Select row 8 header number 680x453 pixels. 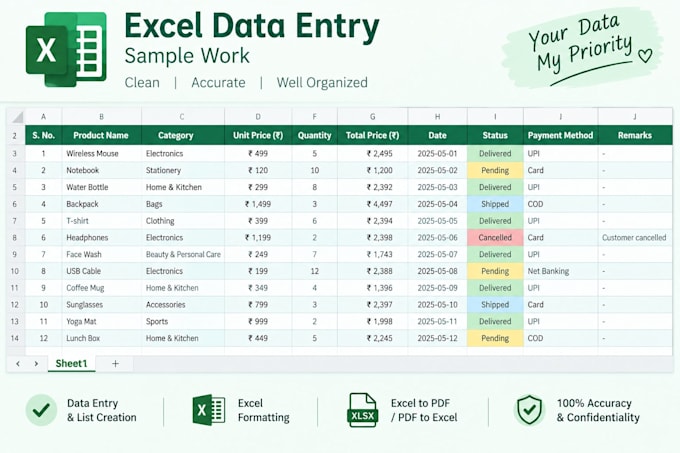(x=15, y=238)
